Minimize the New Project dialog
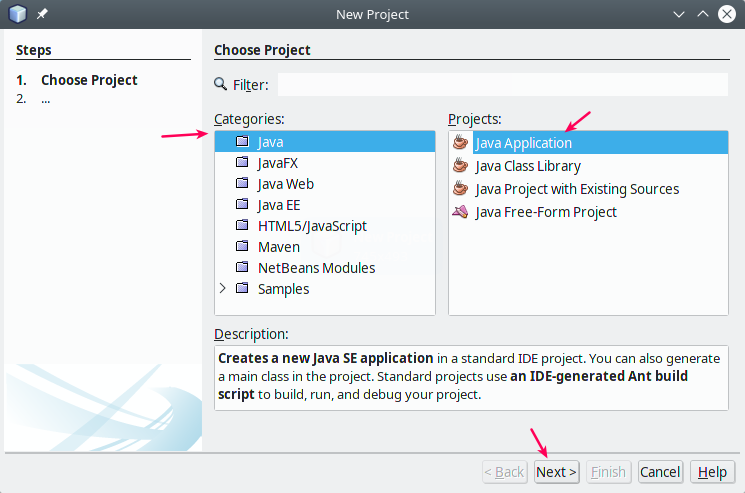 679,14
